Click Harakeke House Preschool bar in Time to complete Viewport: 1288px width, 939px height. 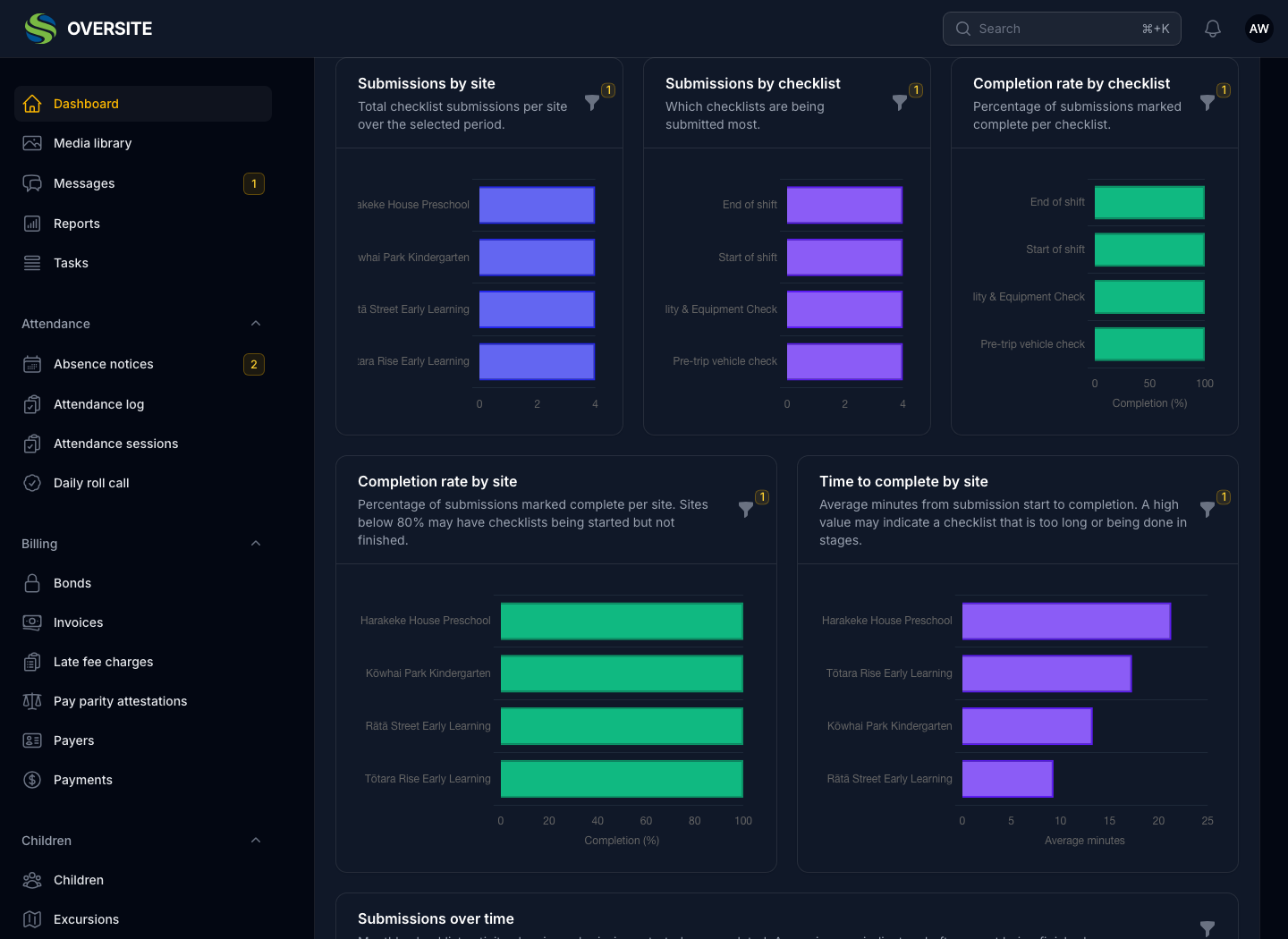(x=1066, y=621)
